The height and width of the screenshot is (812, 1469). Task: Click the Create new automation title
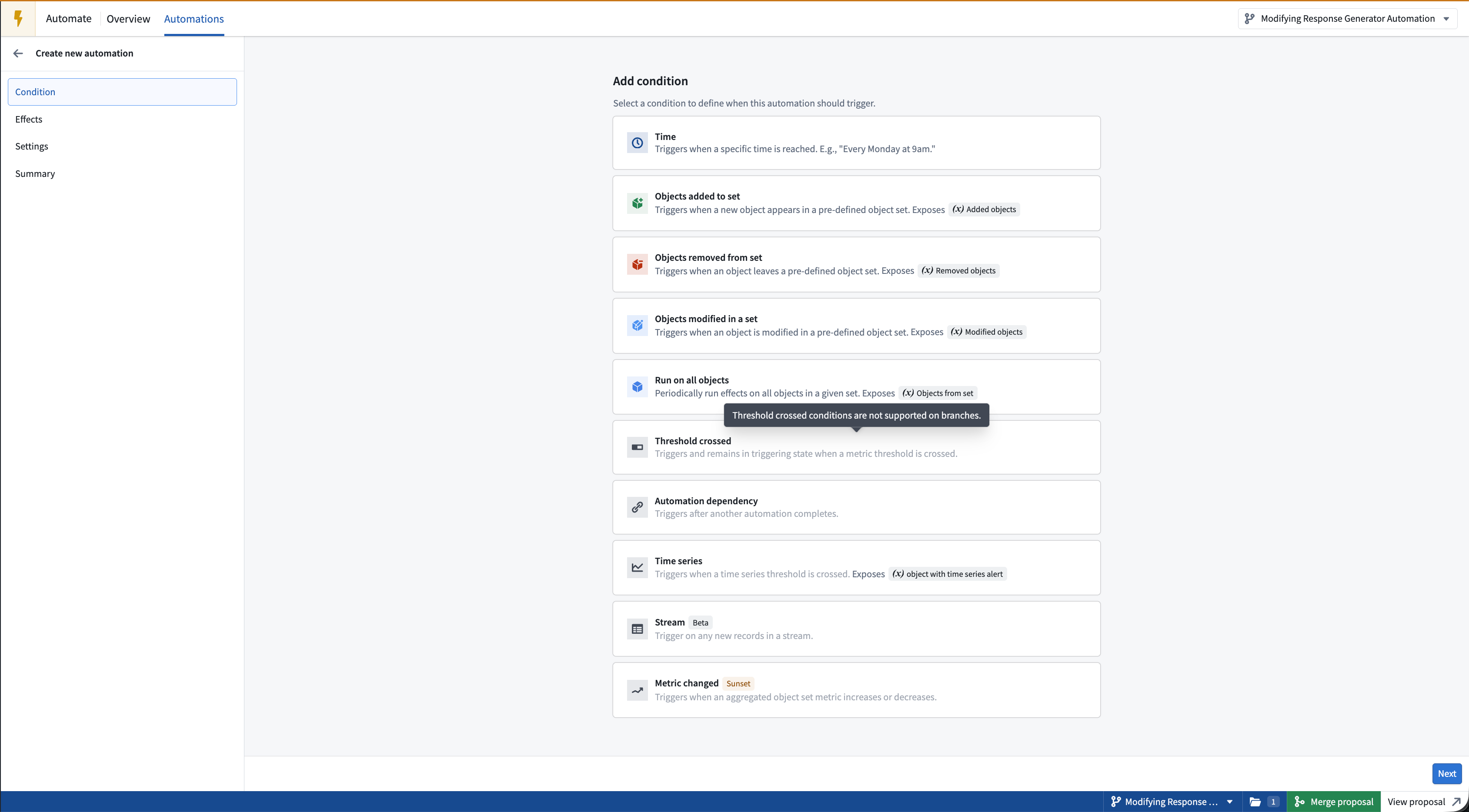click(84, 53)
